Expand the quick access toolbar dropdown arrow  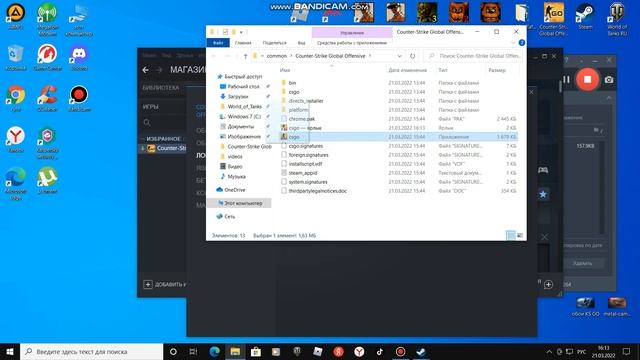(x=241, y=32)
